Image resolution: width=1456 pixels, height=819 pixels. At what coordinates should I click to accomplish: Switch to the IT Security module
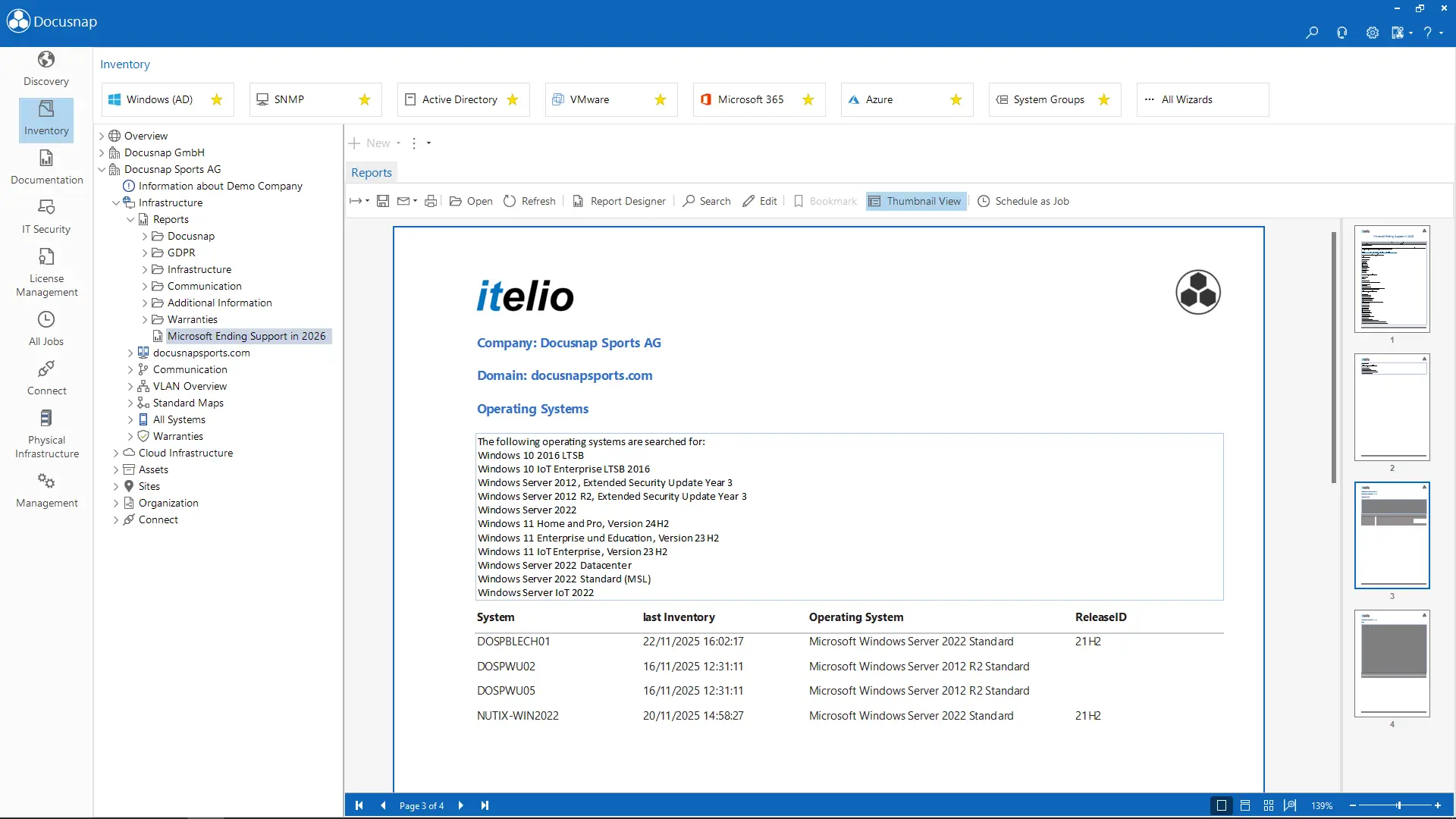point(45,215)
